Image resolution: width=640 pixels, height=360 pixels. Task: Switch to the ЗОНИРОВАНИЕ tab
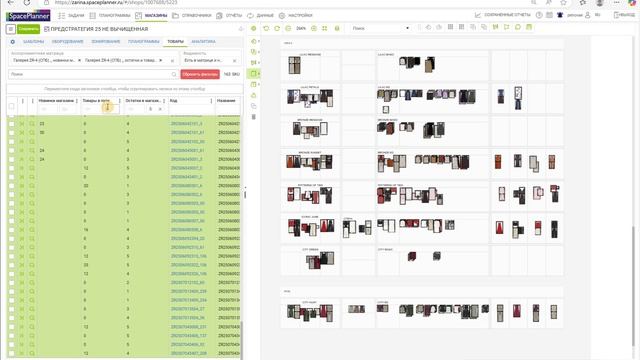click(106, 42)
